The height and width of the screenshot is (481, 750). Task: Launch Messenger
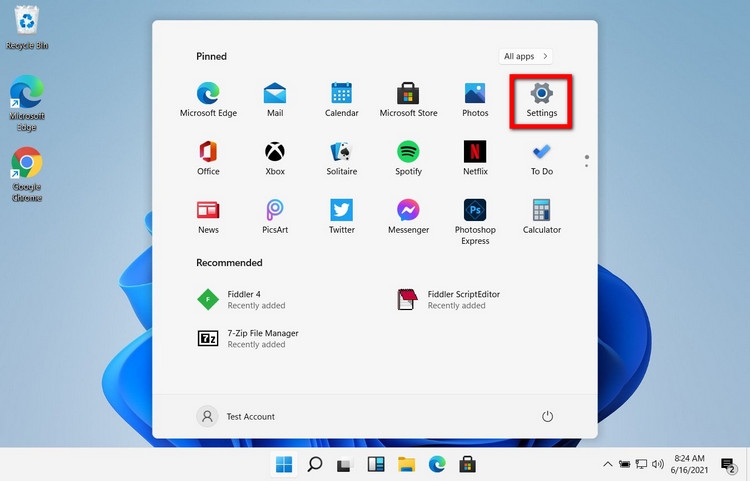[x=408, y=217]
